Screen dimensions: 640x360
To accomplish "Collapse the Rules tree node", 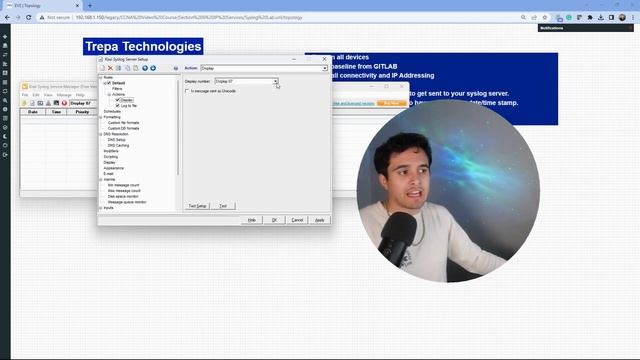I will point(101,77).
